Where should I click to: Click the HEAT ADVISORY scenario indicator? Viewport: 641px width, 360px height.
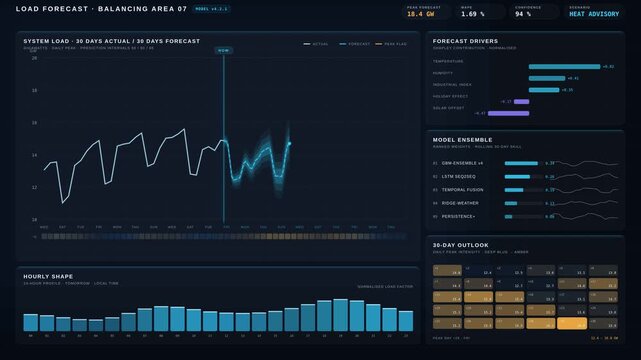tap(594, 11)
